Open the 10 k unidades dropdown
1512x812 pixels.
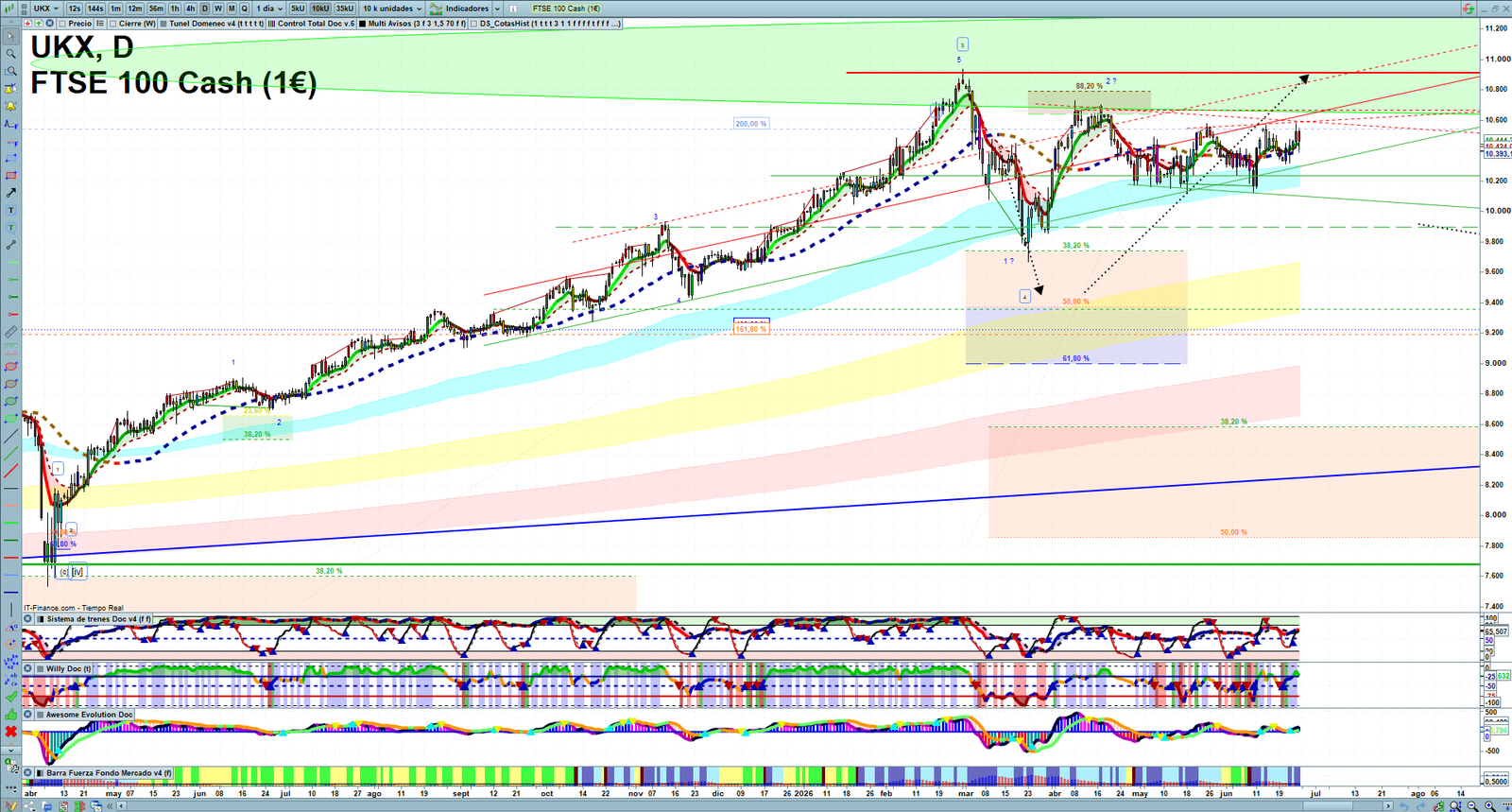pos(392,9)
